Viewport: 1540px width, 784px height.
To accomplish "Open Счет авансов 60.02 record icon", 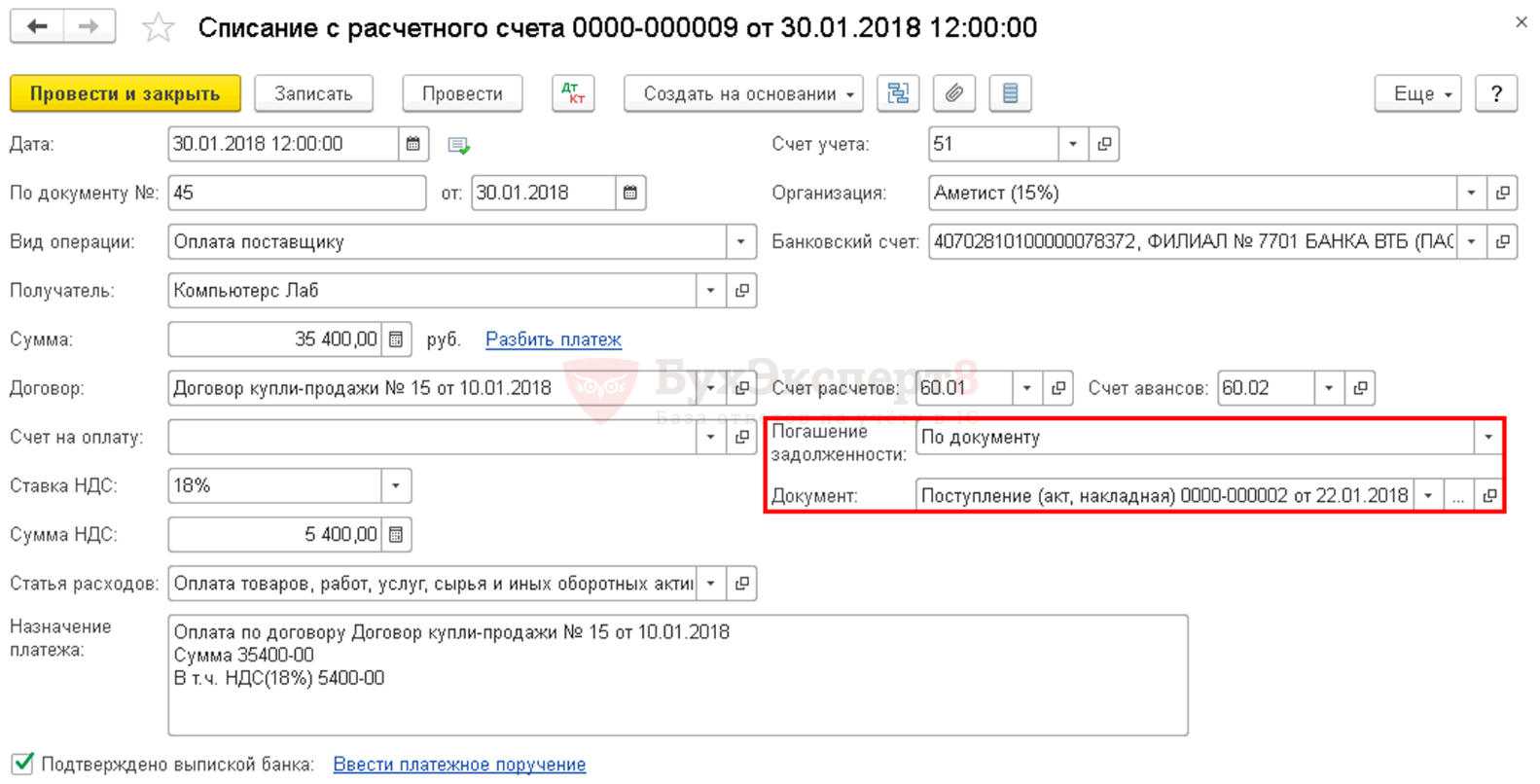I will click(x=1360, y=388).
